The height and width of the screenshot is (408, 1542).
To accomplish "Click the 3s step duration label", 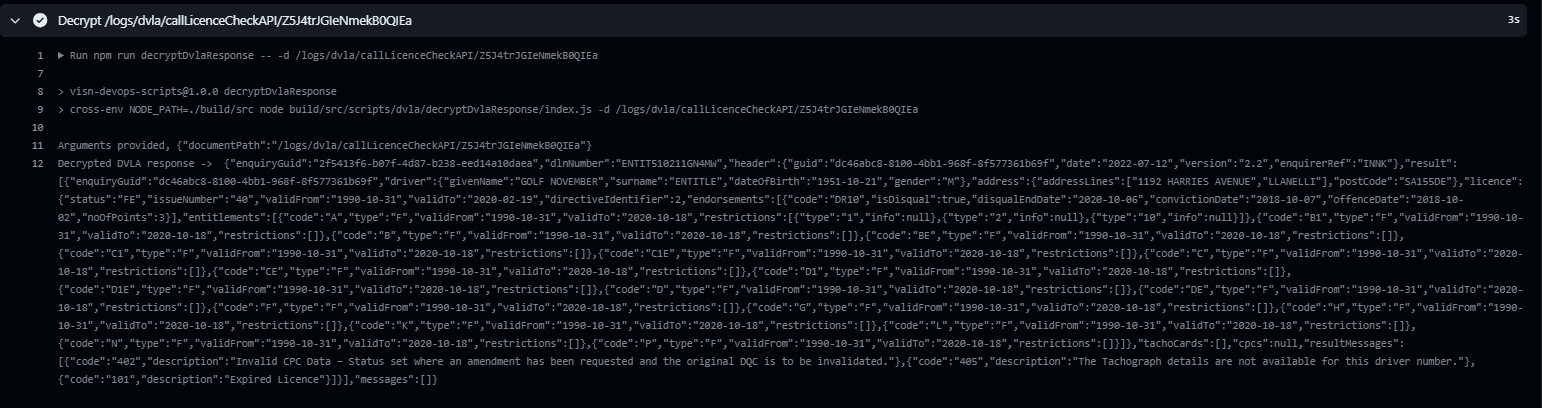I will [1513, 20].
